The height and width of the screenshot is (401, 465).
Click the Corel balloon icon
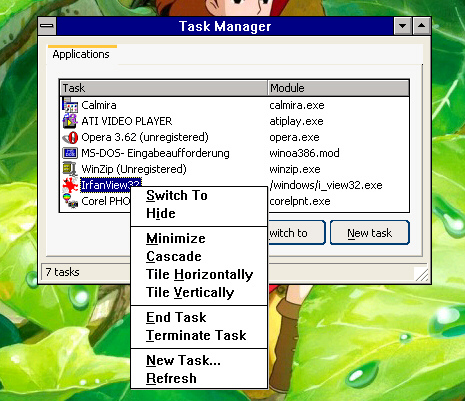coord(70,201)
